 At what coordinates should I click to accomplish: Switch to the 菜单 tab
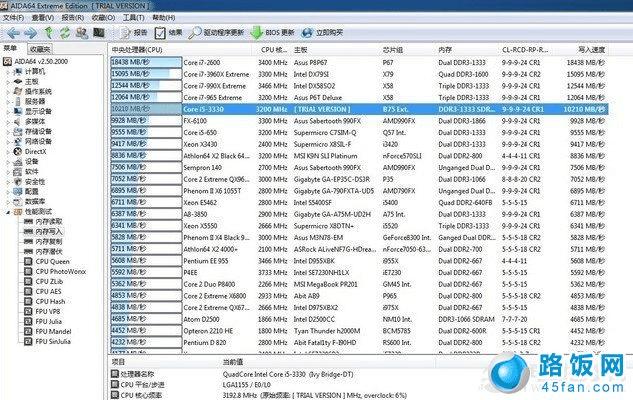point(10,48)
